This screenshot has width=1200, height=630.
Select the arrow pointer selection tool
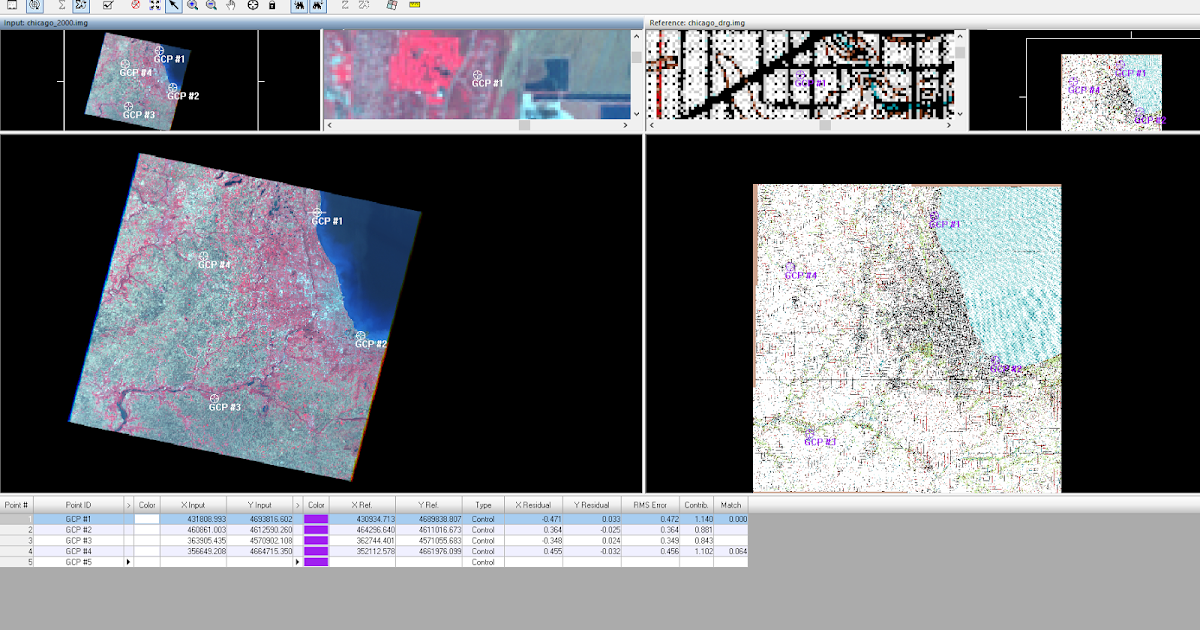[173, 6]
